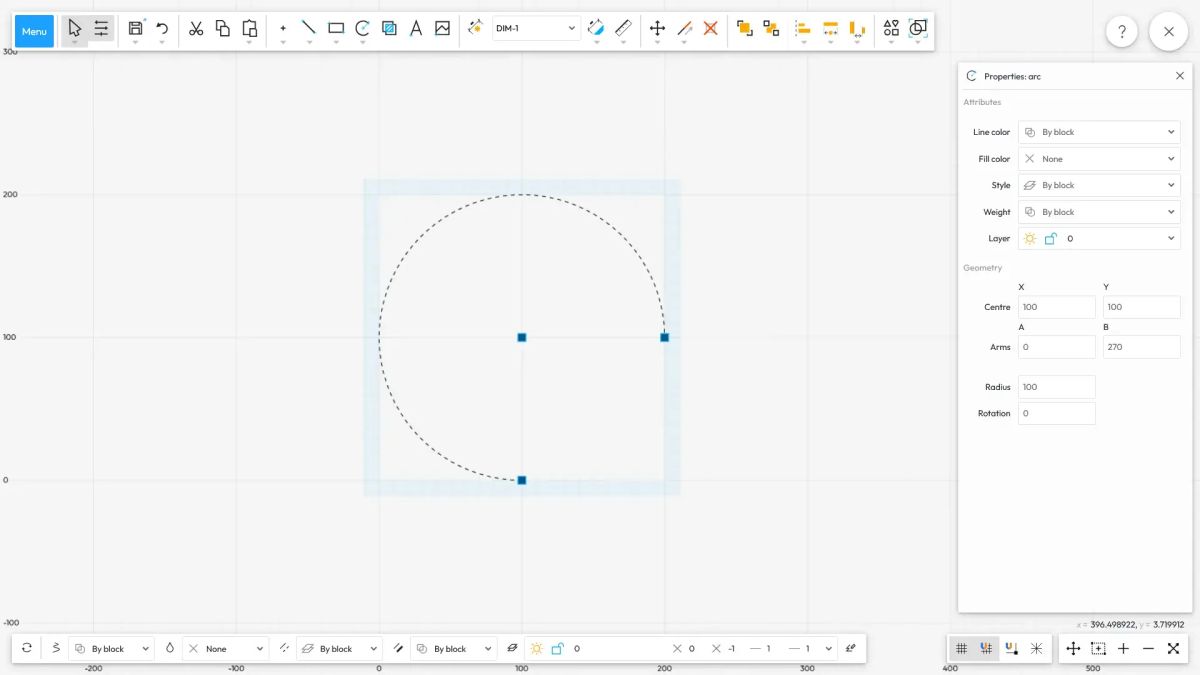This screenshot has width=1200, height=675.
Task: Toggle the layer lock icon in Properties
Action: click(1050, 239)
